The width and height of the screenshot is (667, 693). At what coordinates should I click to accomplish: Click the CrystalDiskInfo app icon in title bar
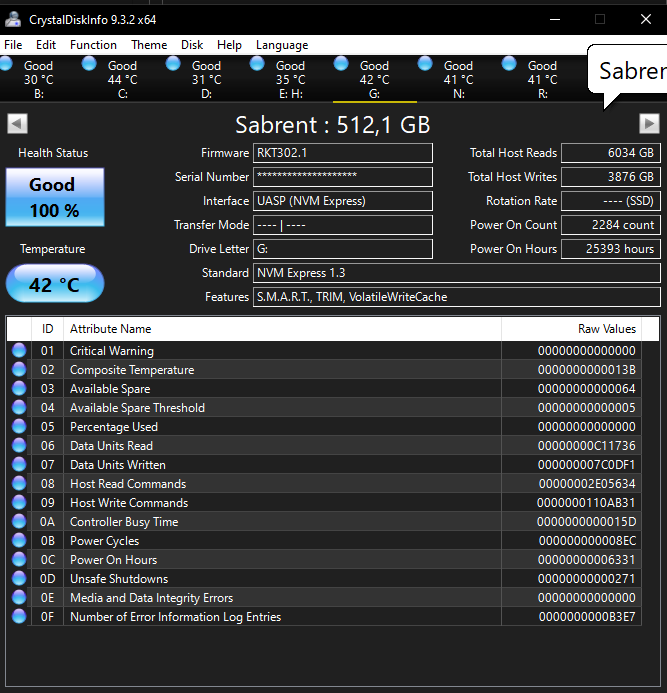tap(13, 19)
